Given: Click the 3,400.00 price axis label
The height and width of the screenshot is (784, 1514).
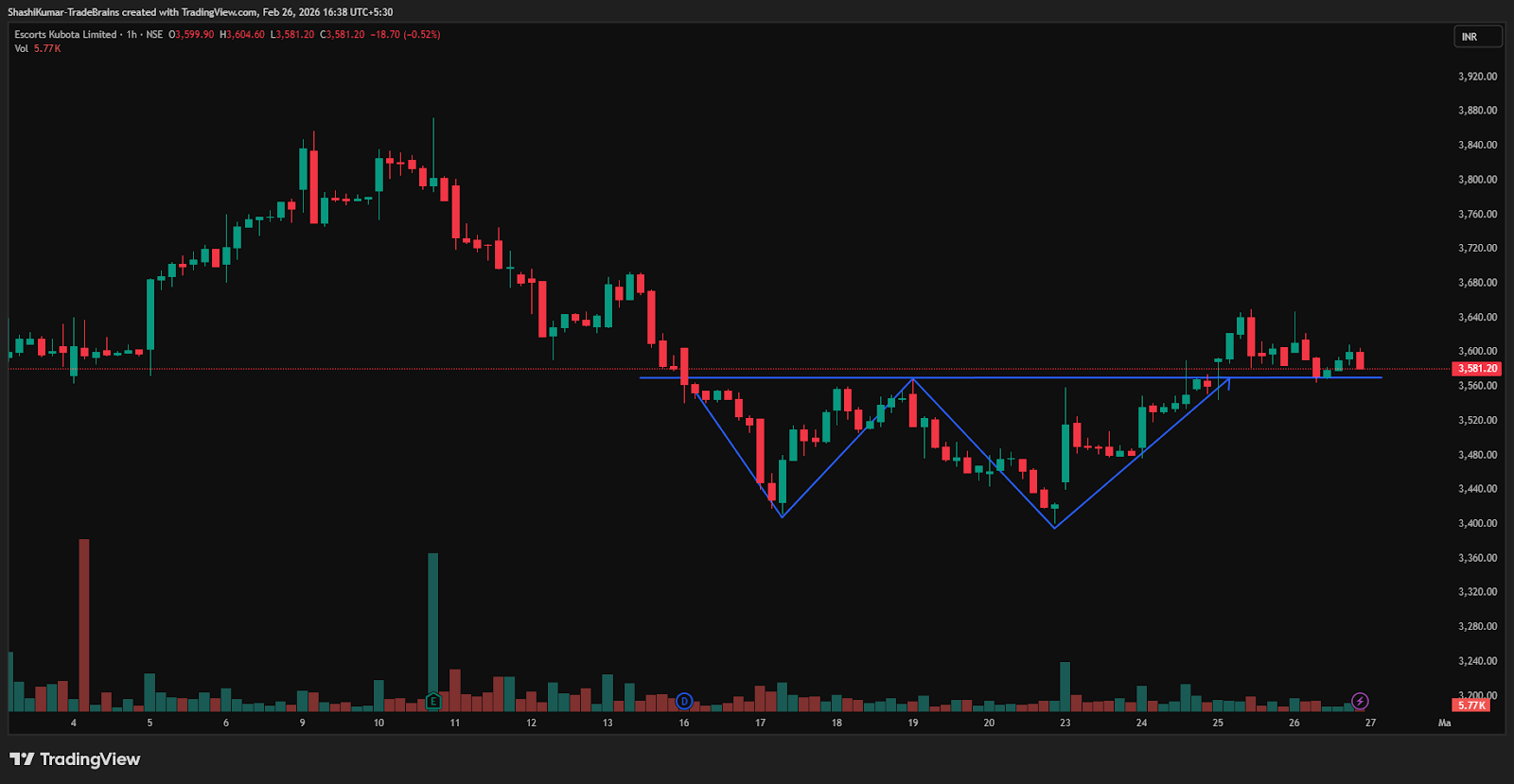Looking at the screenshot, I should pos(1477,523).
